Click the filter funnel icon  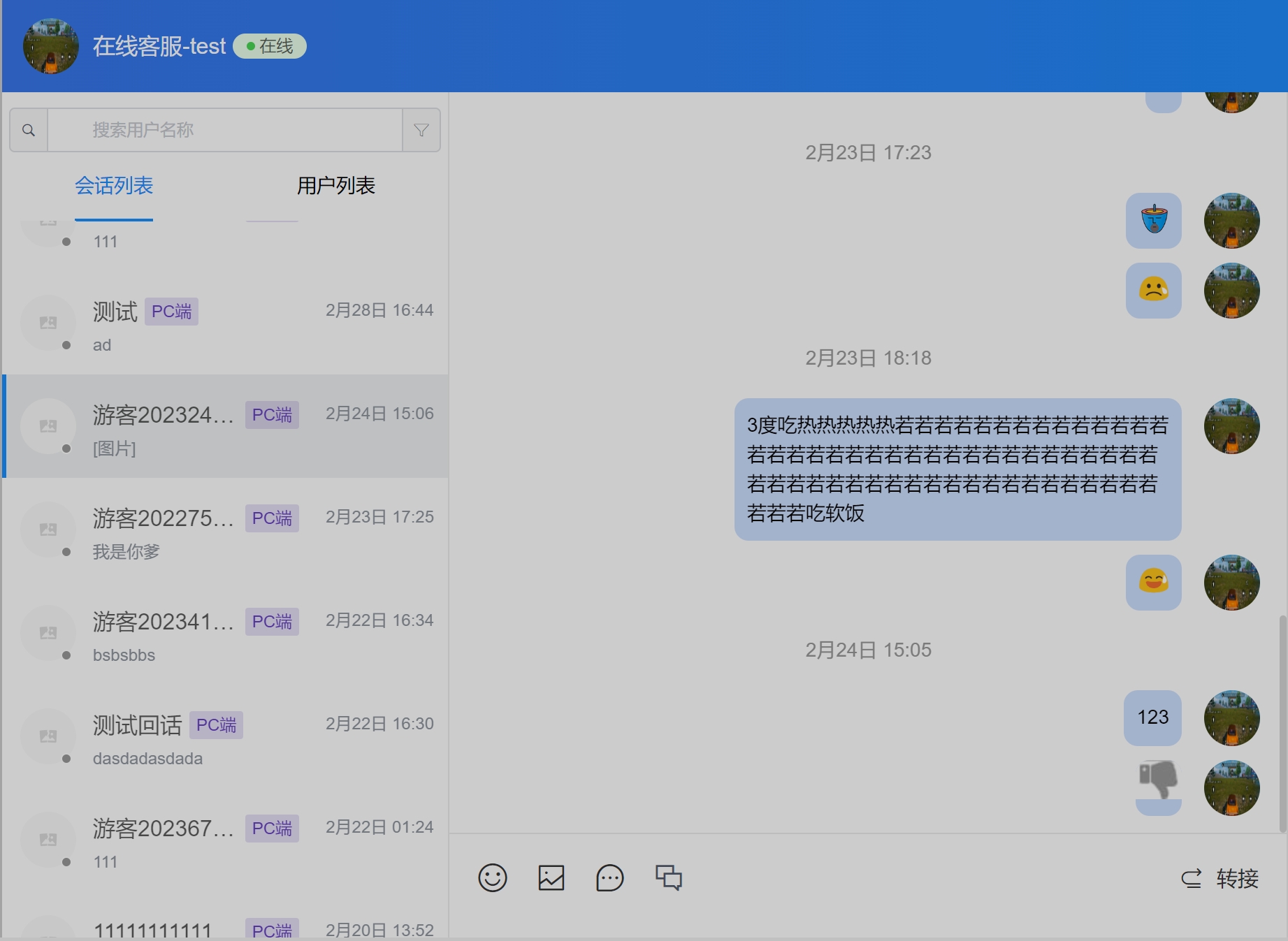421,130
